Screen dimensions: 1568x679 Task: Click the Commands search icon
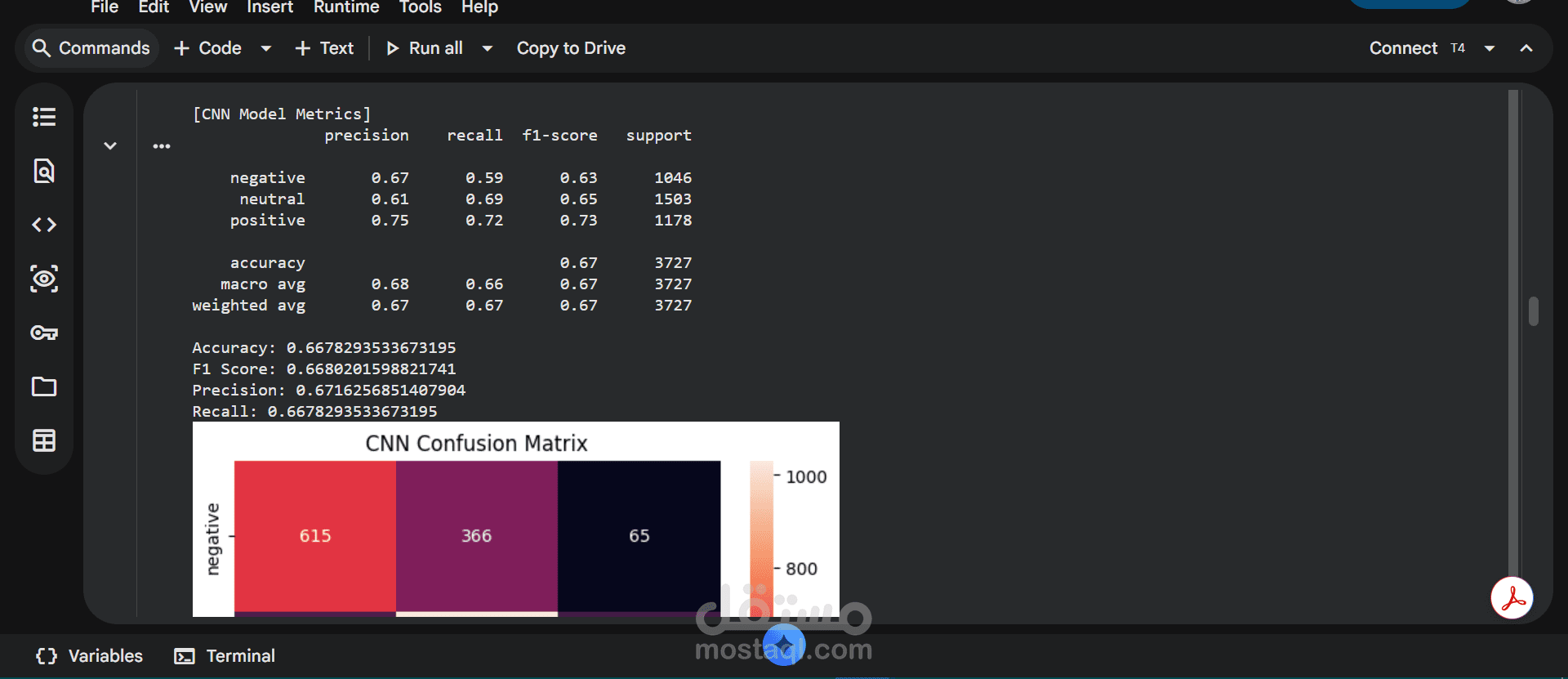tap(41, 48)
